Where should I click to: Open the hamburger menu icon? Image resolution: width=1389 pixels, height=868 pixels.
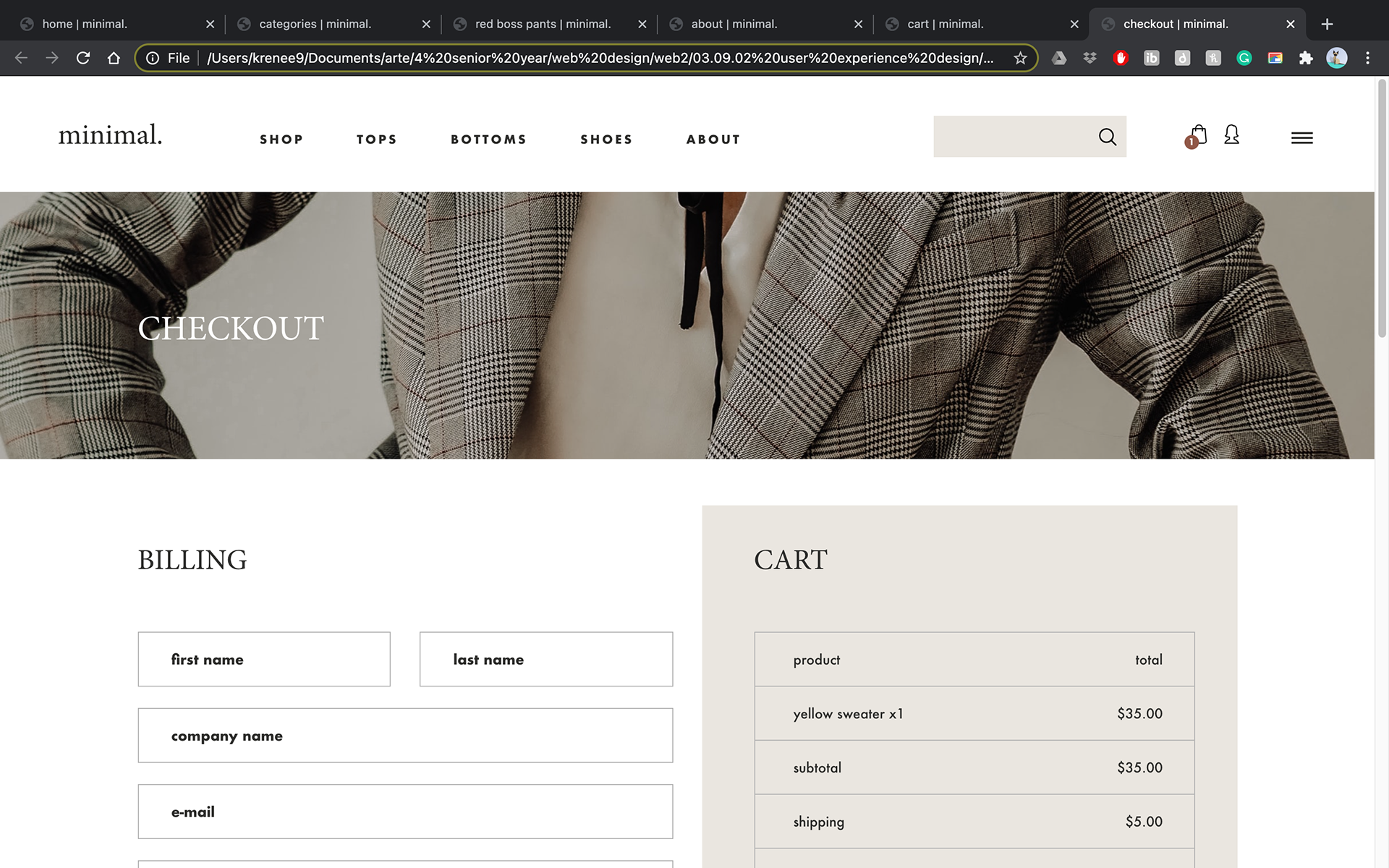click(x=1301, y=137)
